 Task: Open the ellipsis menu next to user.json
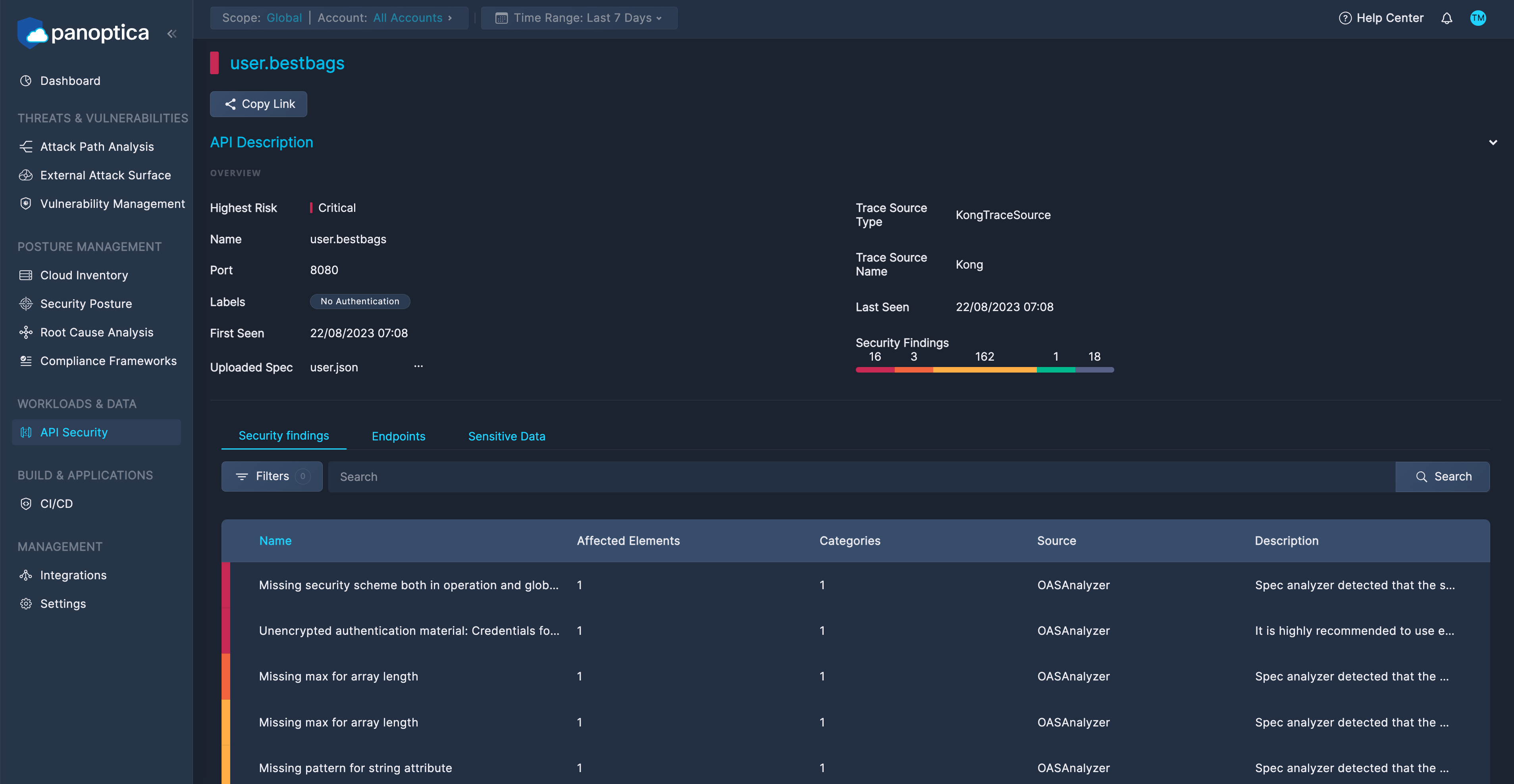pyautogui.click(x=418, y=367)
